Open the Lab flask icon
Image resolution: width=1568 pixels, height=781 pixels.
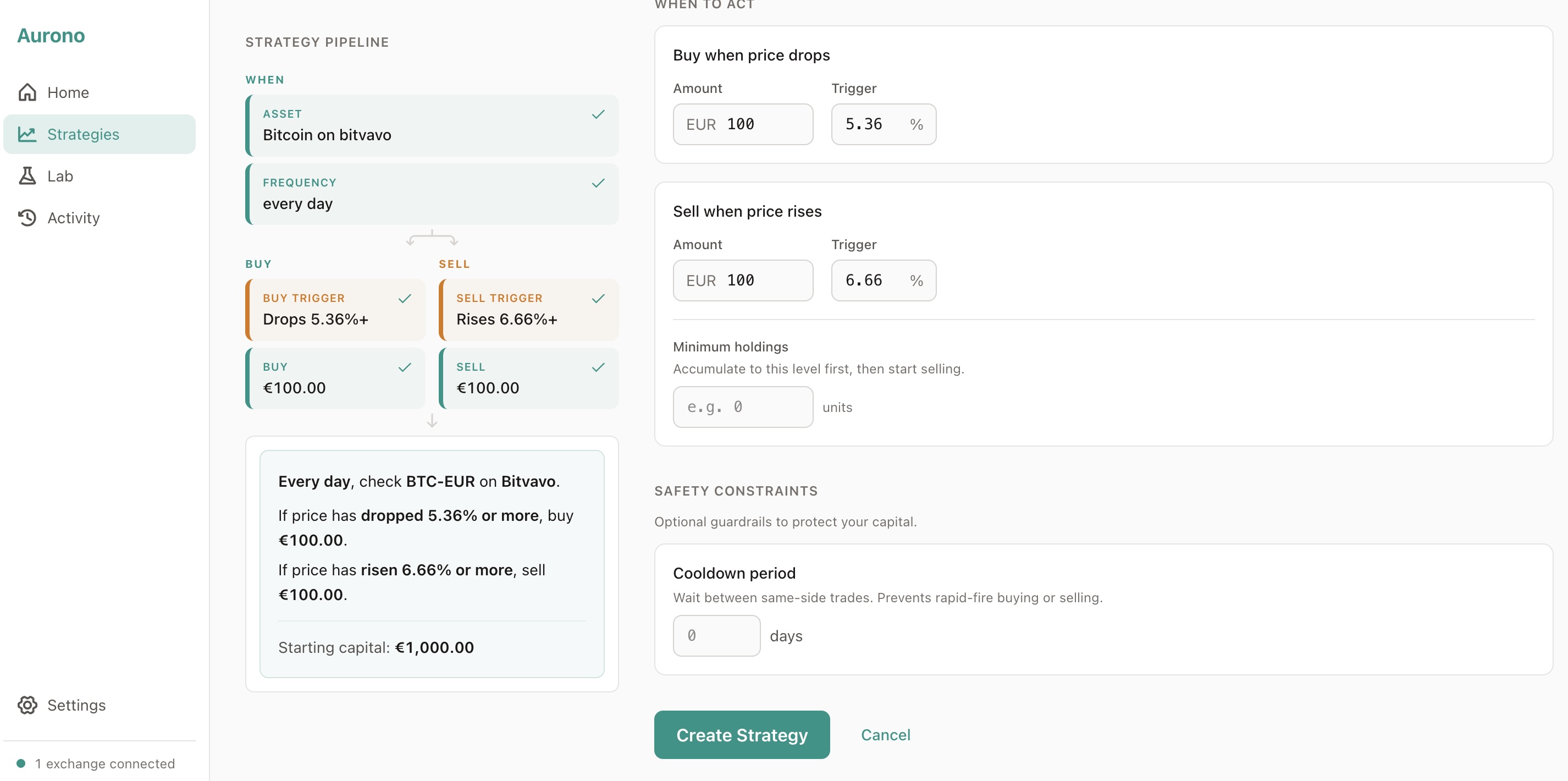click(x=27, y=175)
